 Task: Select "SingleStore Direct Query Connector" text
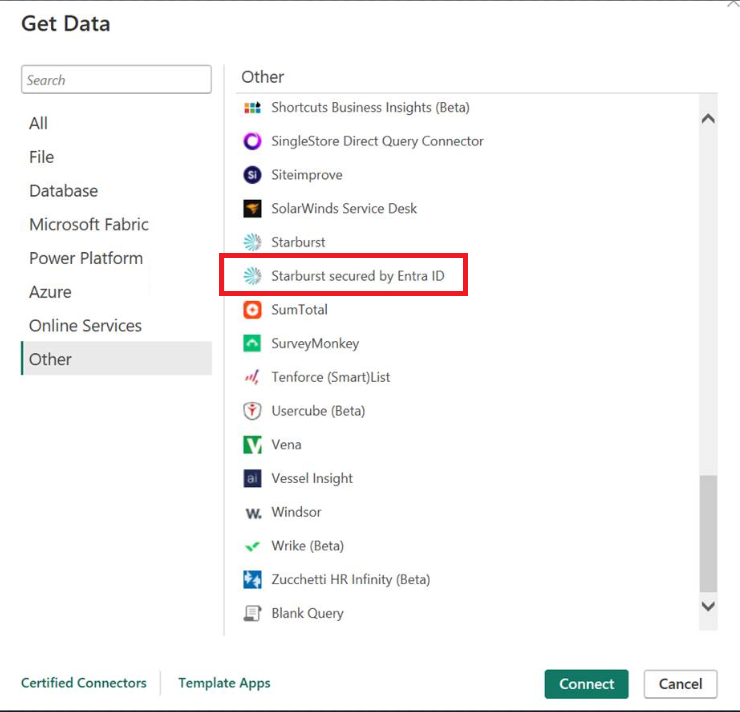pyautogui.click(x=378, y=141)
